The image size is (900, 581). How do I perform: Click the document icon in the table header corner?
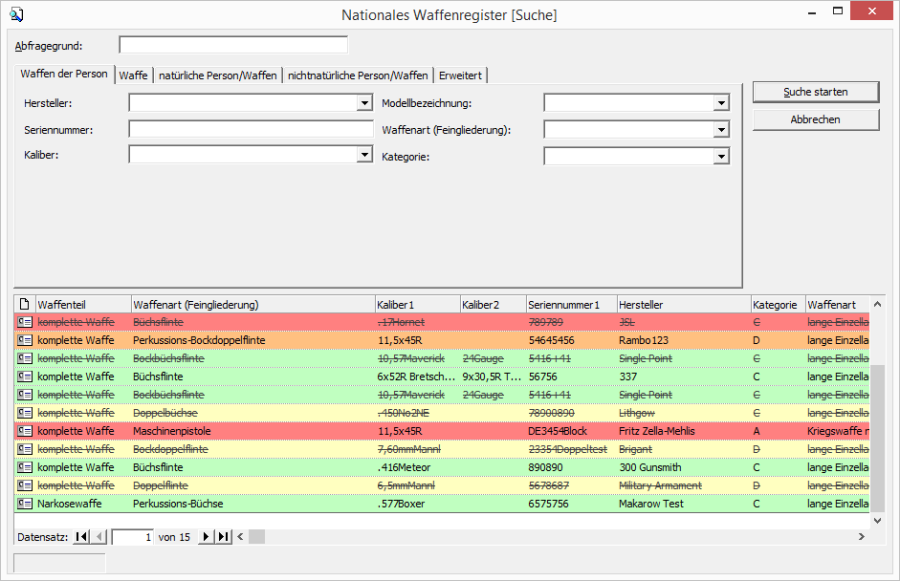pyautogui.click(x=25, y=304)
